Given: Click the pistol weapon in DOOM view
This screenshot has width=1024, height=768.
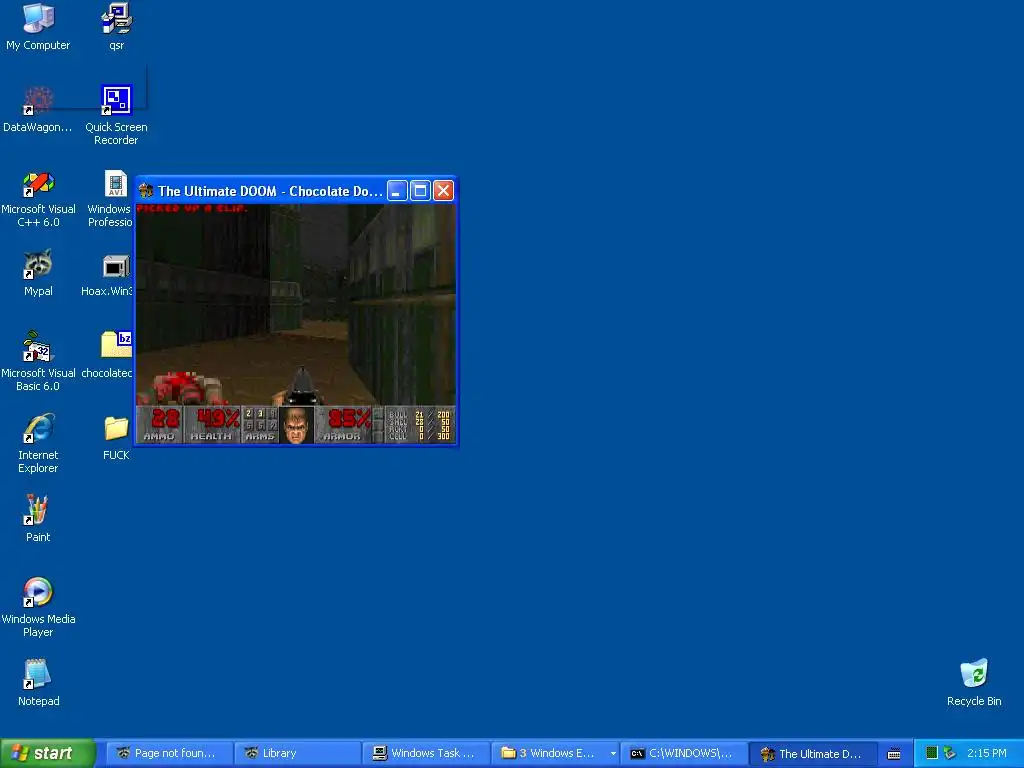Looking at the screenshot, I should 302,387.
